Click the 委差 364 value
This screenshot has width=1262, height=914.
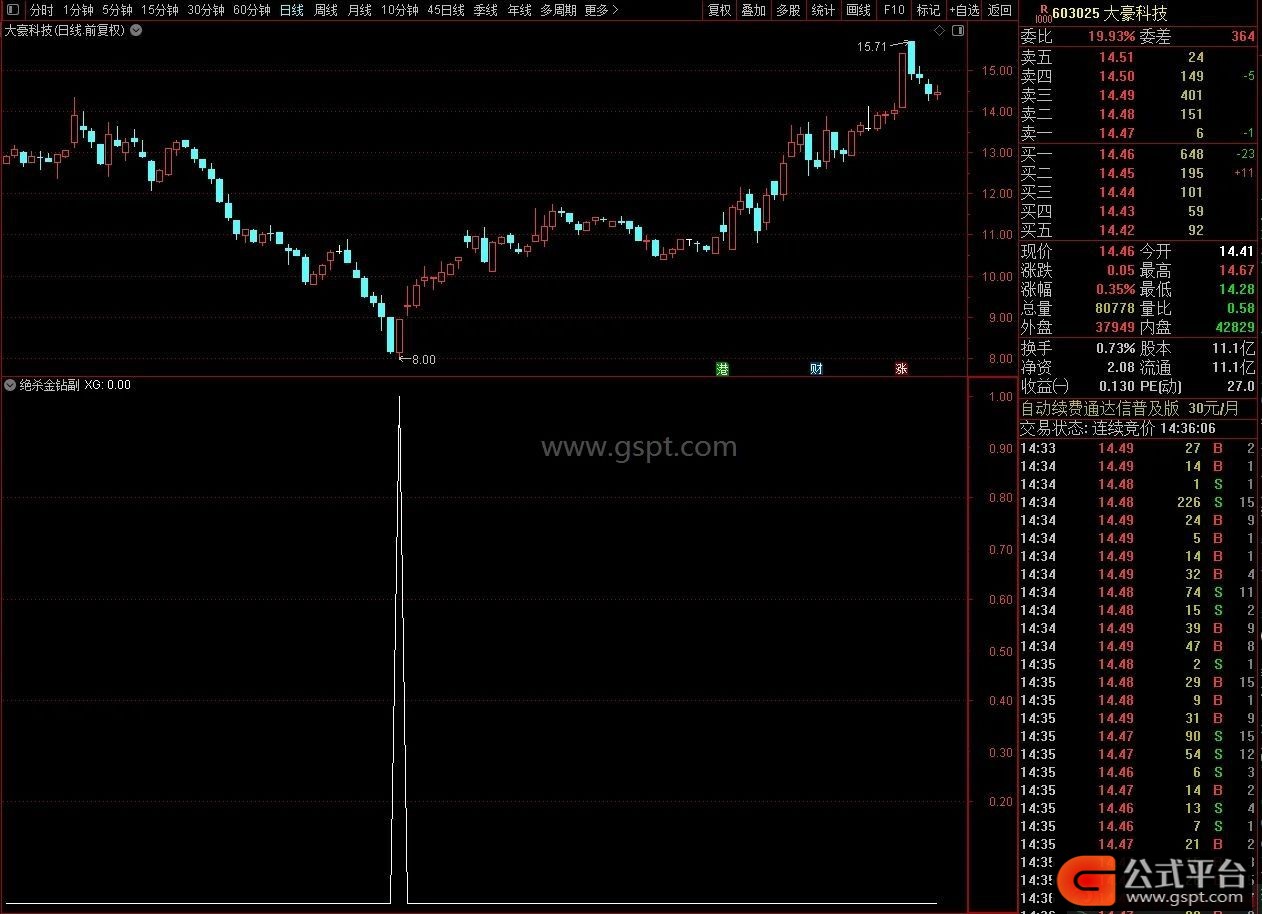click(x=1242, y=36)
